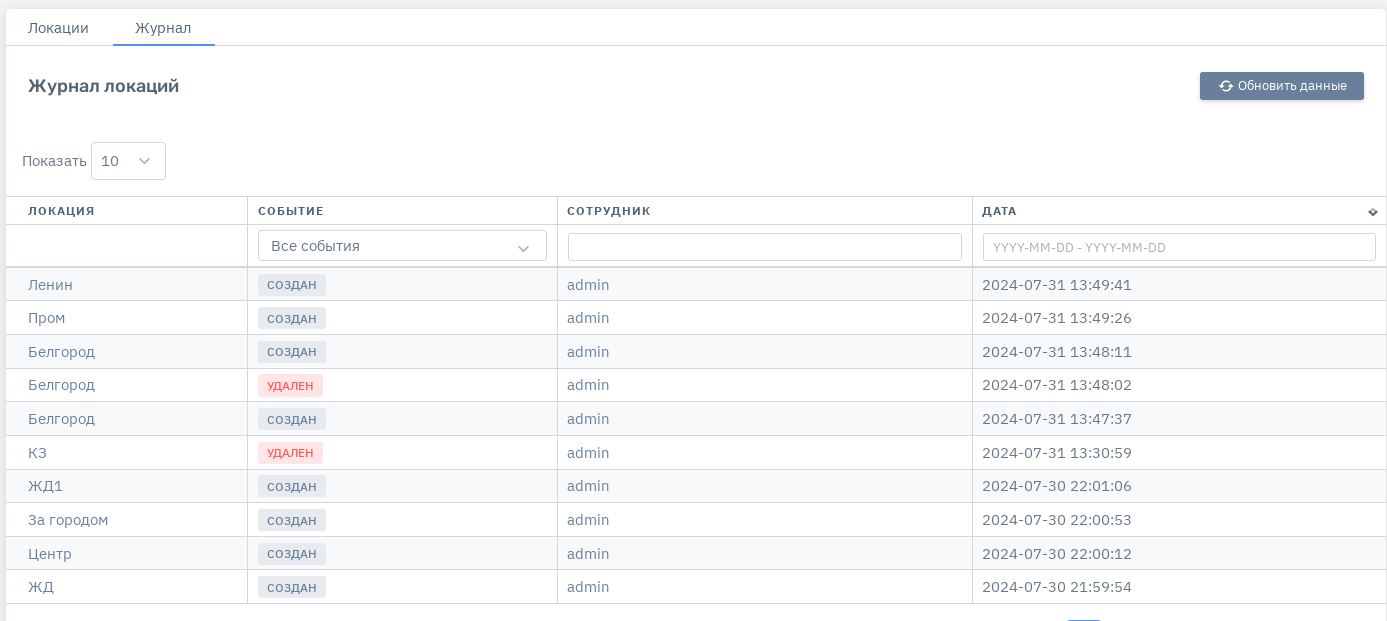
Task: Click the СОЗДАН badge in Пром row
Action: tap(291, 318)
